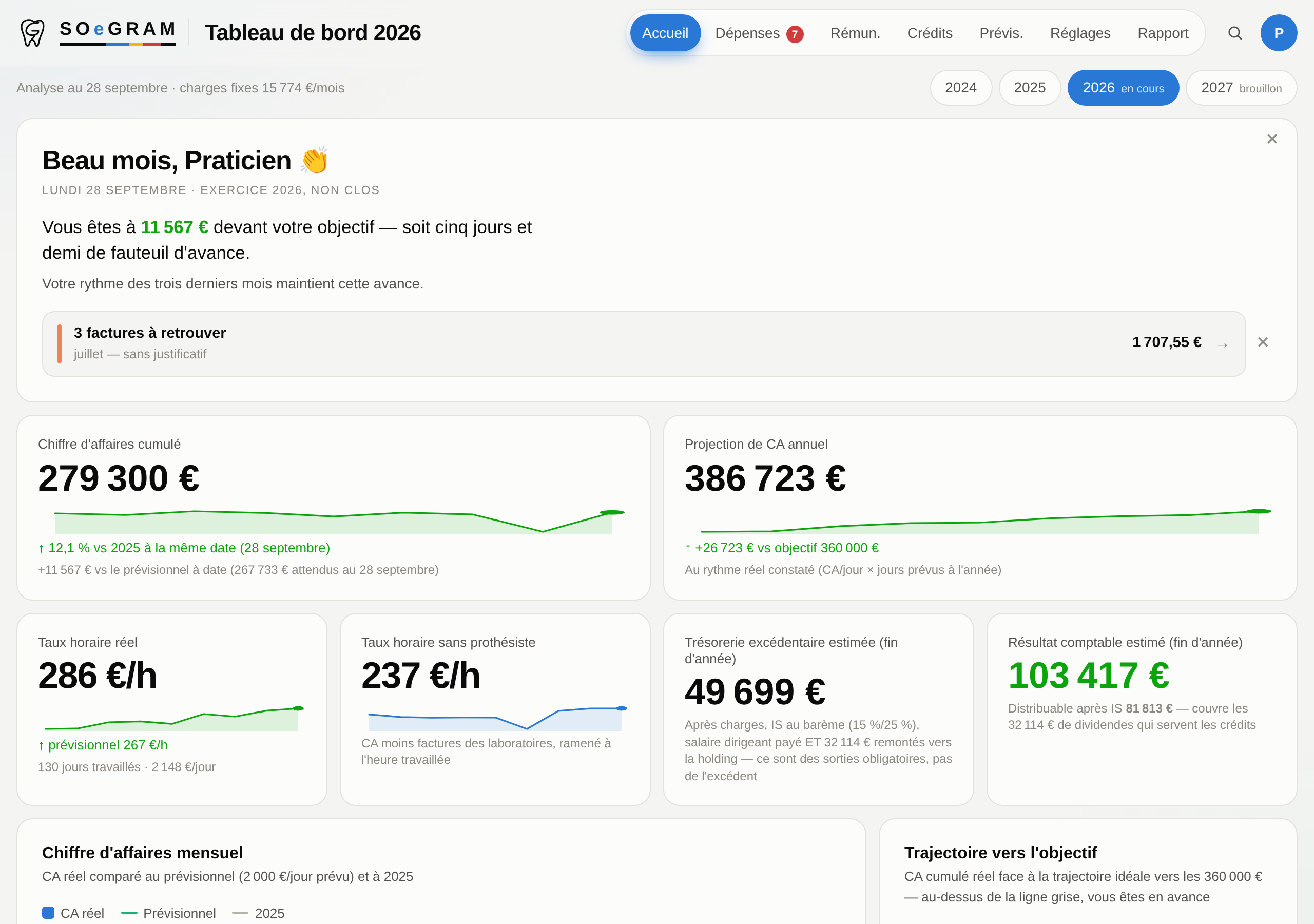
Task: Select the 2026 en cours year
Action: pos(1123,88)
